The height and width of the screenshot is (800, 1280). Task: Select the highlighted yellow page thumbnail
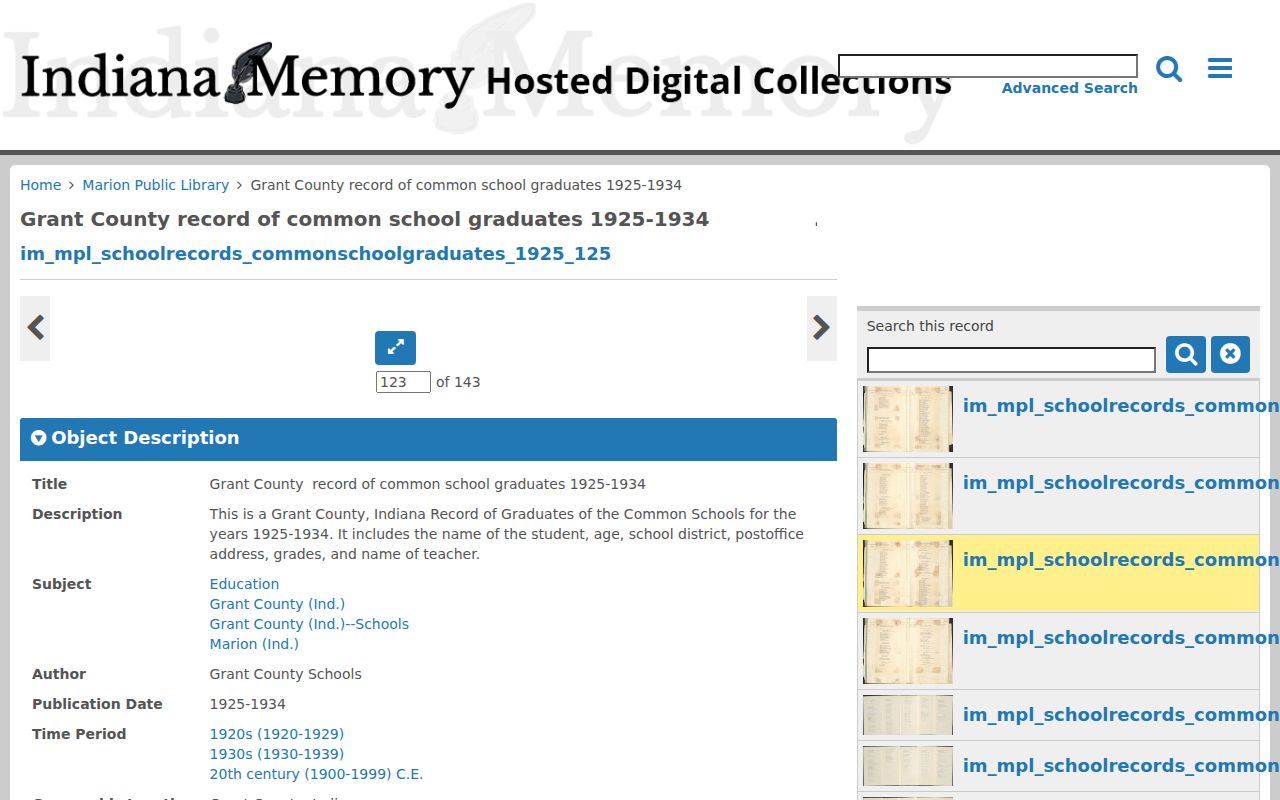click(x=908, y=573)
